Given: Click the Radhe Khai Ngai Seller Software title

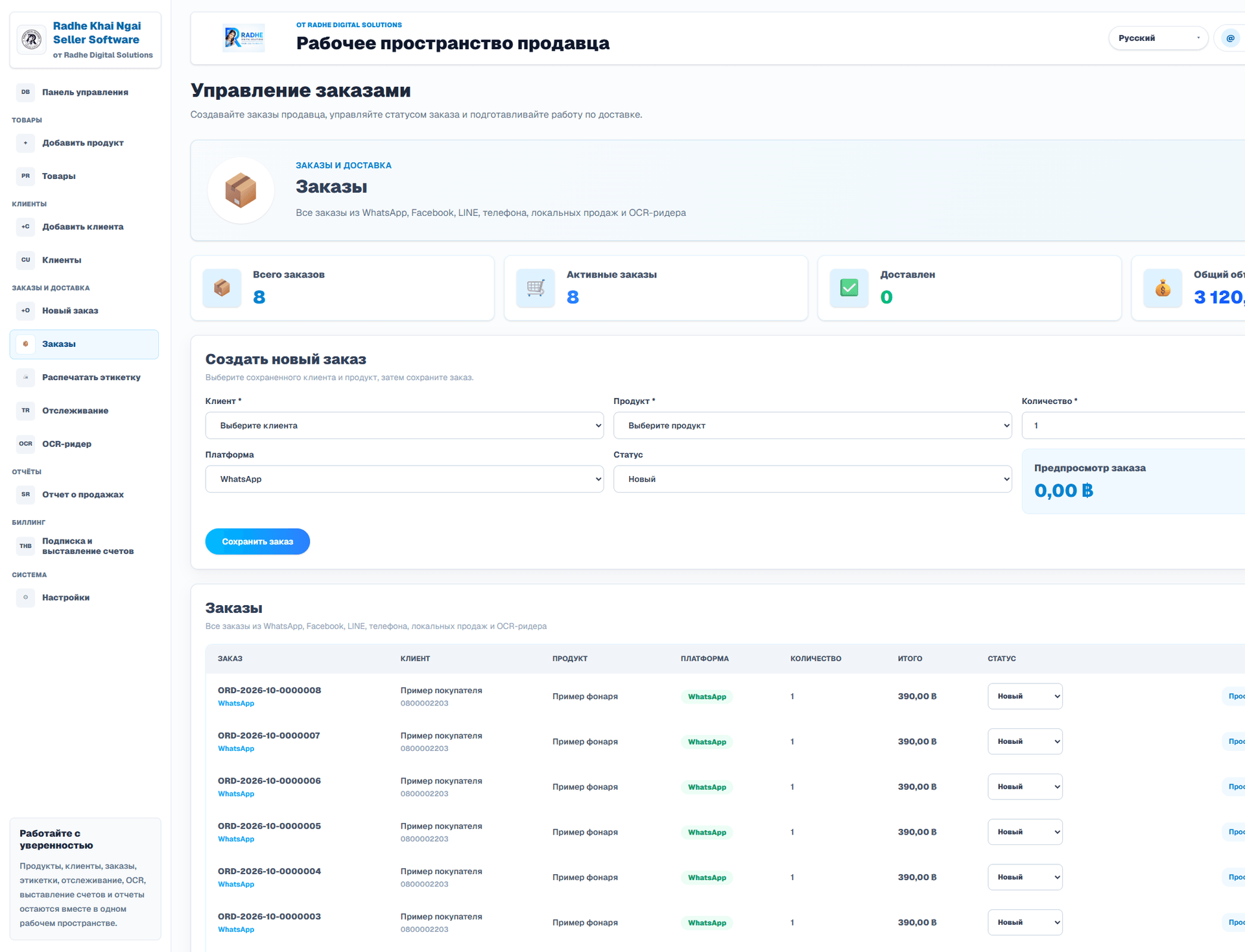Looking at the screenshot, I should pos(97,32).
